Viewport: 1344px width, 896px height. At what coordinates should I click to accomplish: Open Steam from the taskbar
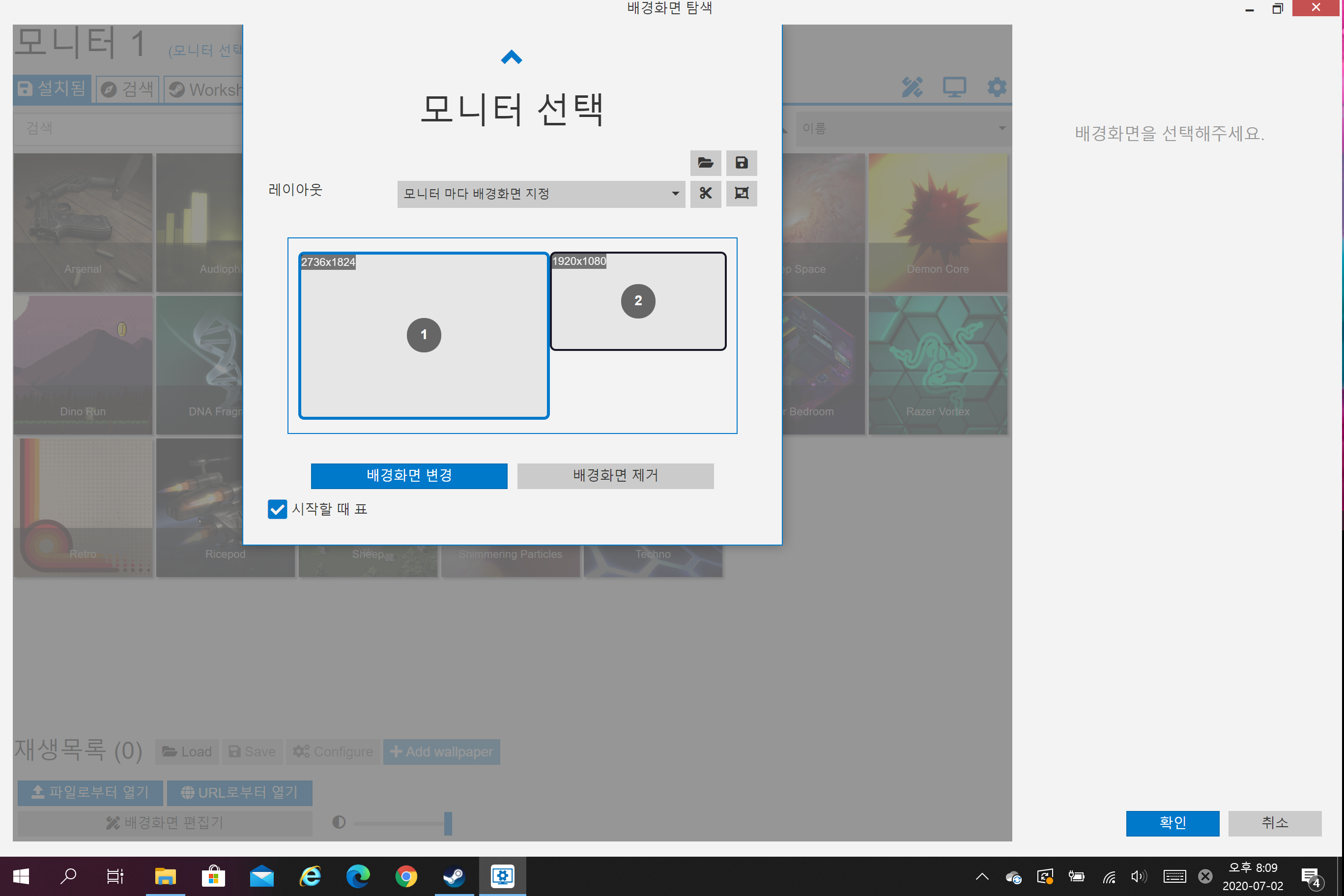454,876
